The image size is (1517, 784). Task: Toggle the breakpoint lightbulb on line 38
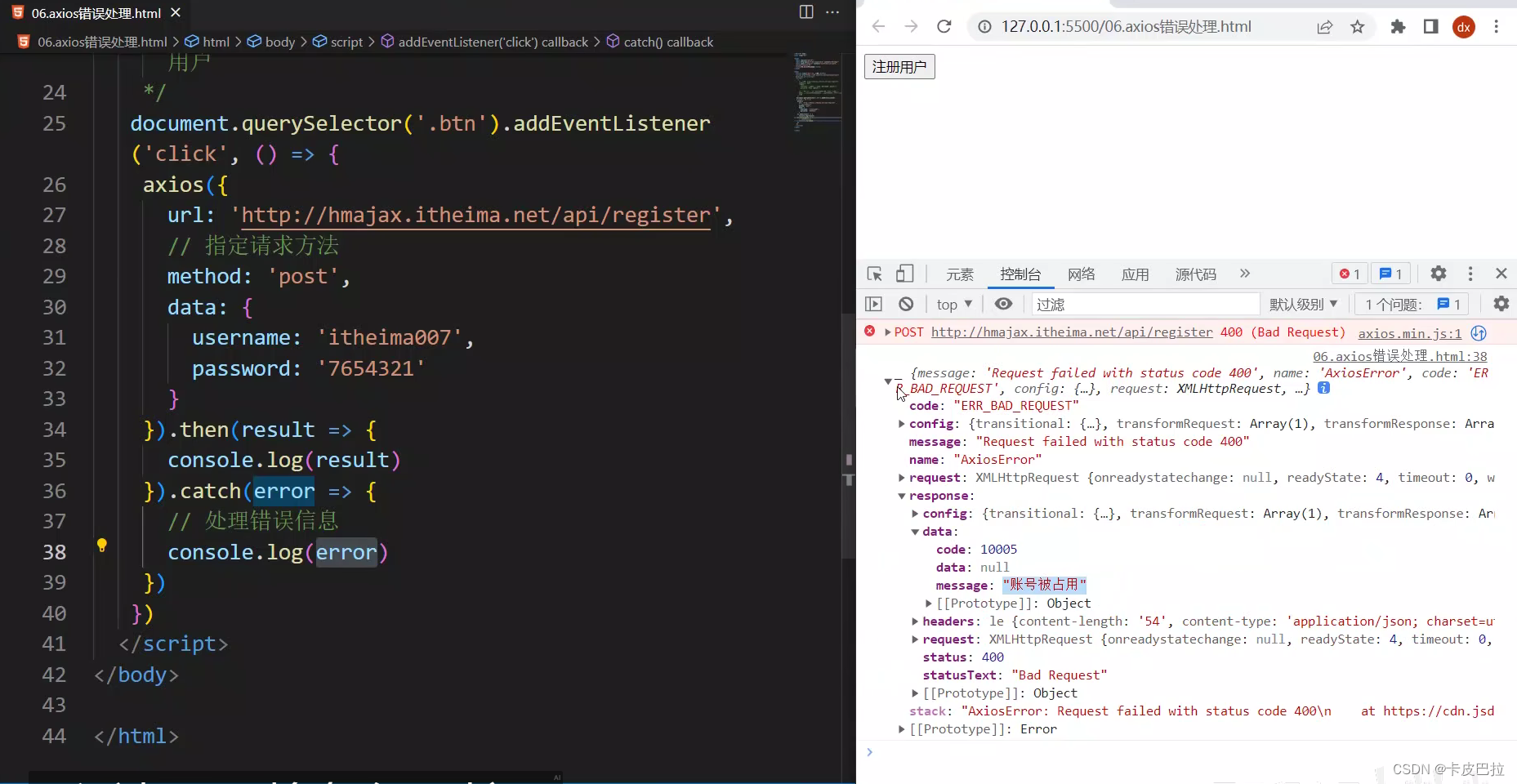[102, 545]
